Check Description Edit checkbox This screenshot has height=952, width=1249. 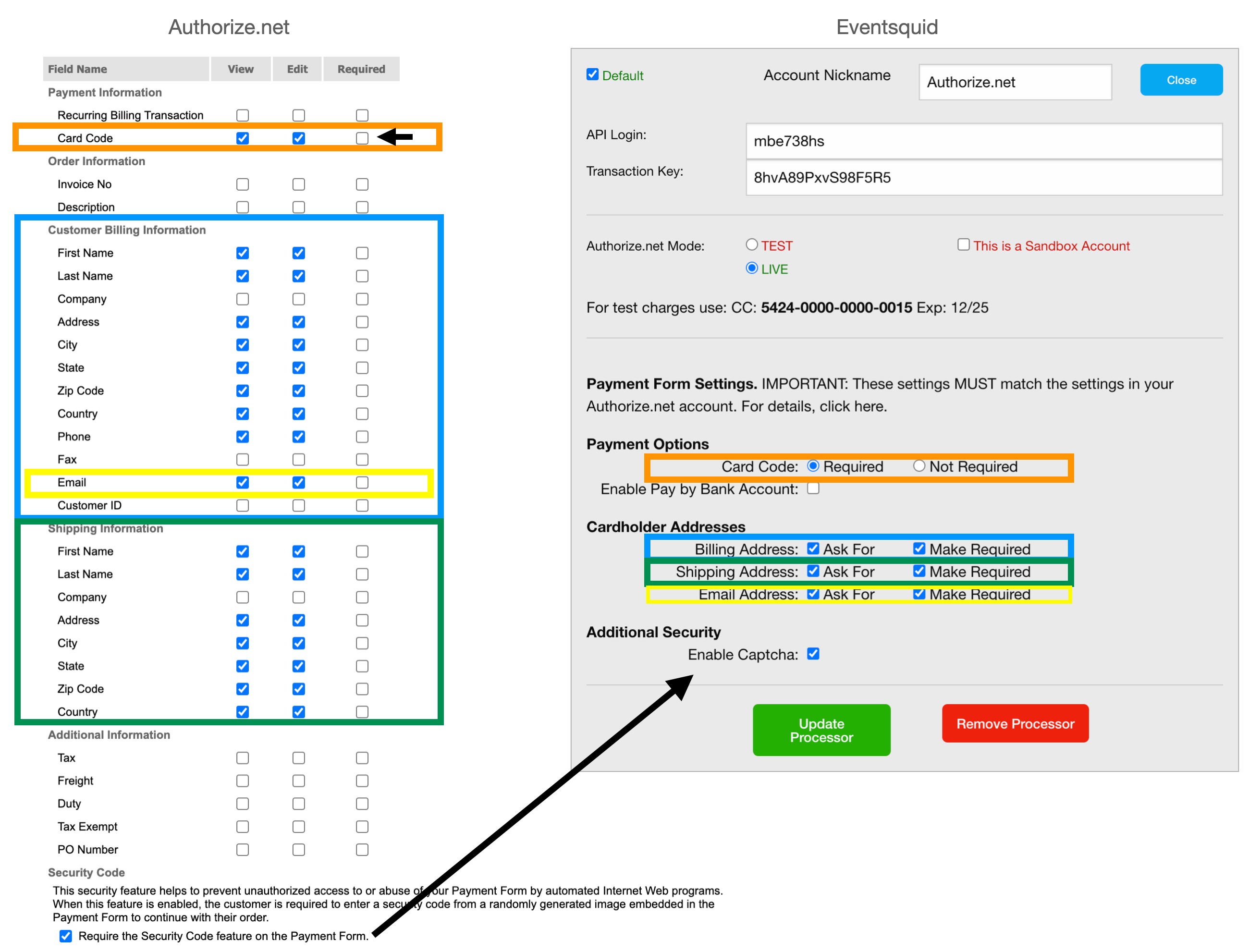click(x=298, y=207)
